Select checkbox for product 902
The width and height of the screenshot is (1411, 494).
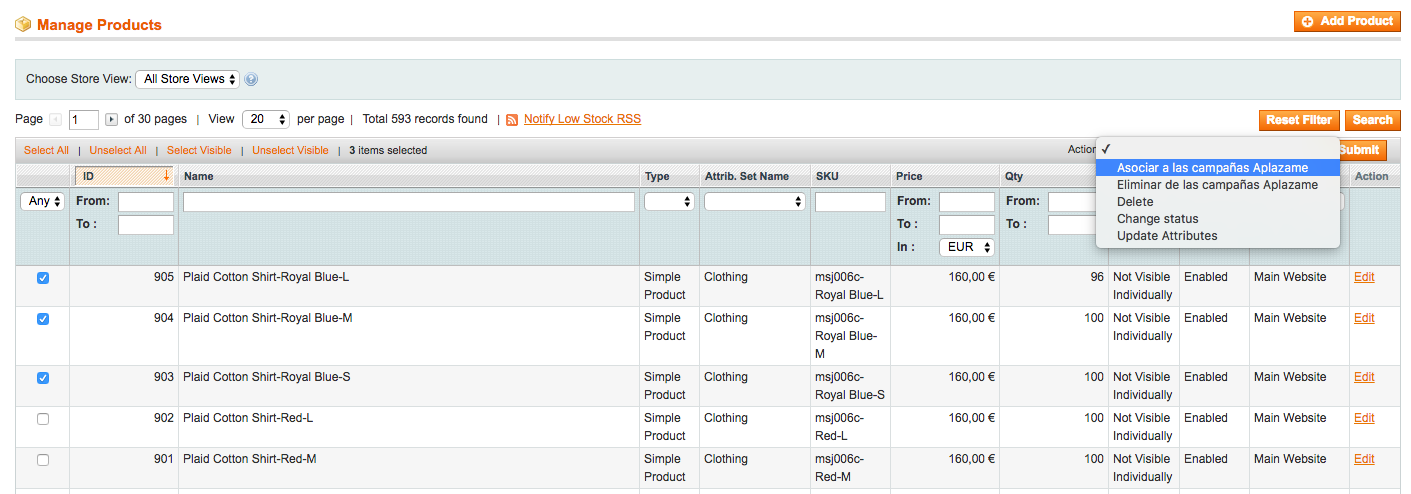click(x=43, y=419)
